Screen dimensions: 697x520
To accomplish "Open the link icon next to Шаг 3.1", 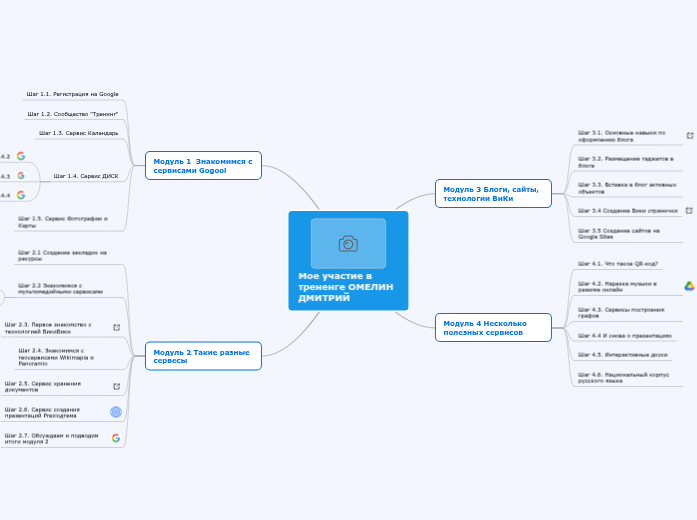I will tap(689, 135).
